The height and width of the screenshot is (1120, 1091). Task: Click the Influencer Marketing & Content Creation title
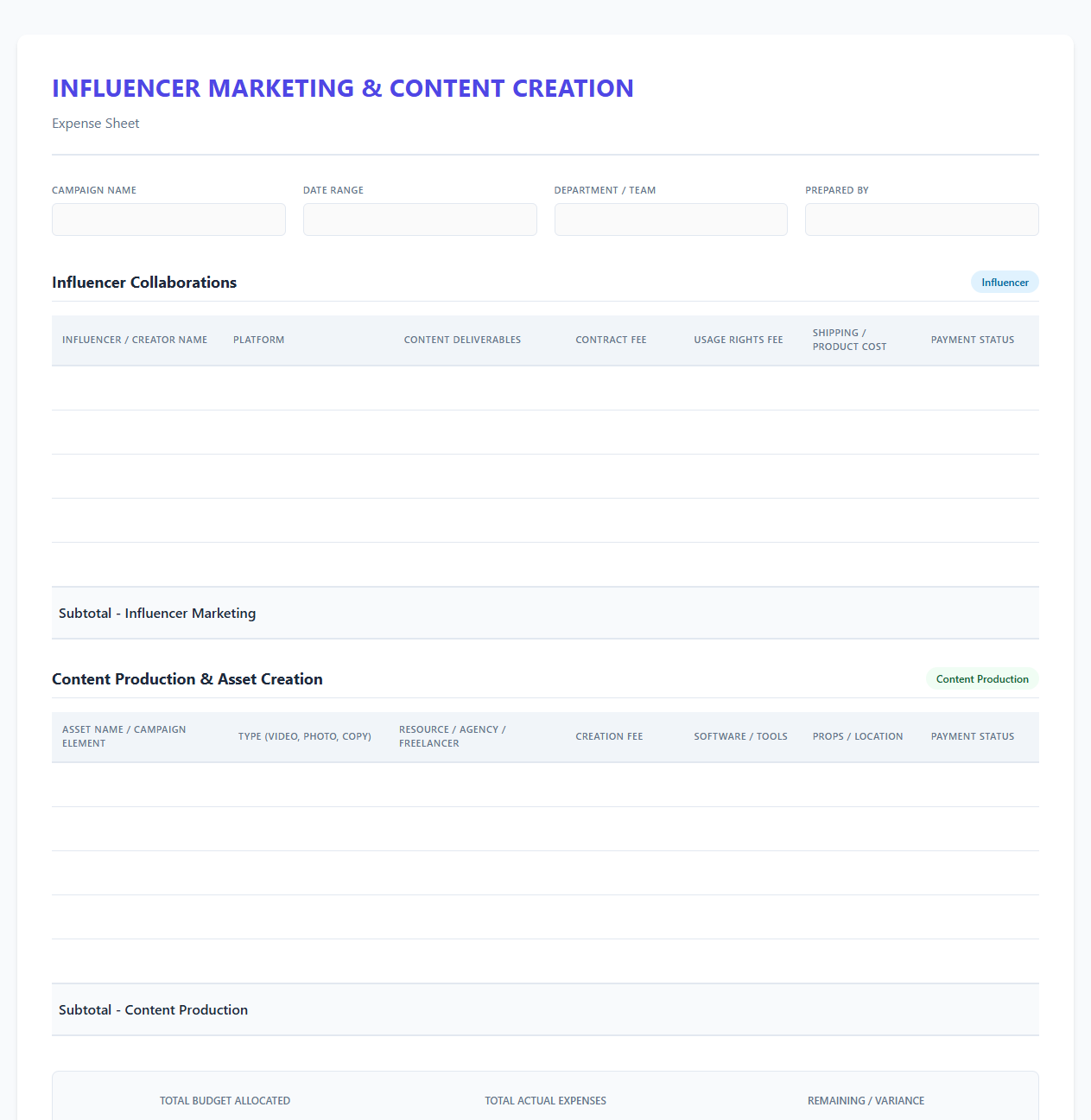pyautogui.click(x=343, y=88)
